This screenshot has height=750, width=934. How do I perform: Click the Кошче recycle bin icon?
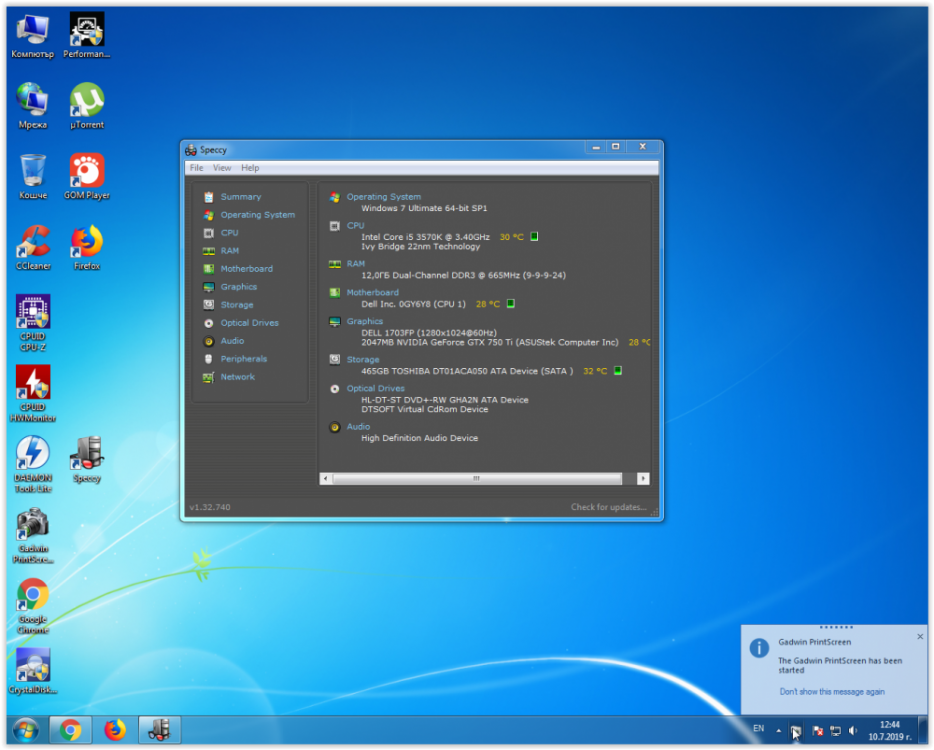tap(33, 177)
